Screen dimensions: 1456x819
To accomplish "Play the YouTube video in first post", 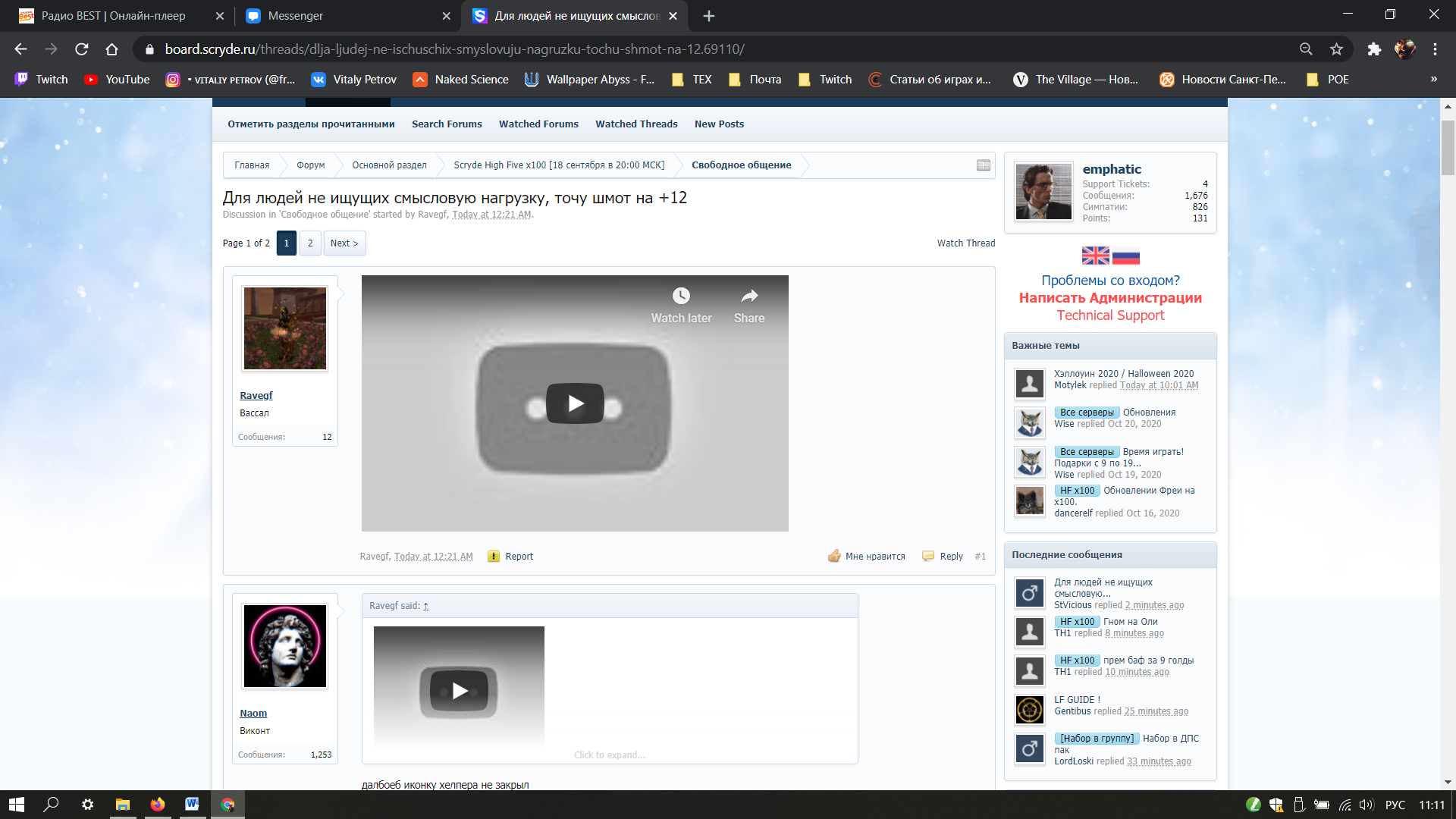I will pos(575,403).
